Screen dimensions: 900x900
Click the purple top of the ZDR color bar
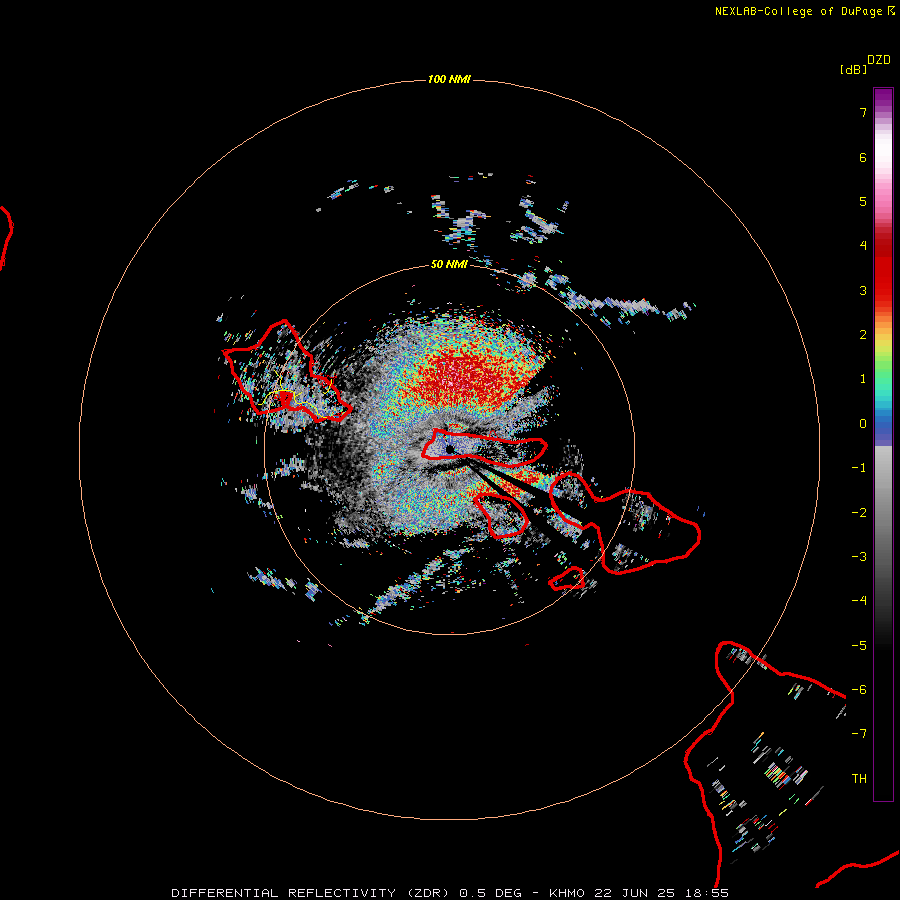pos(883,99)
